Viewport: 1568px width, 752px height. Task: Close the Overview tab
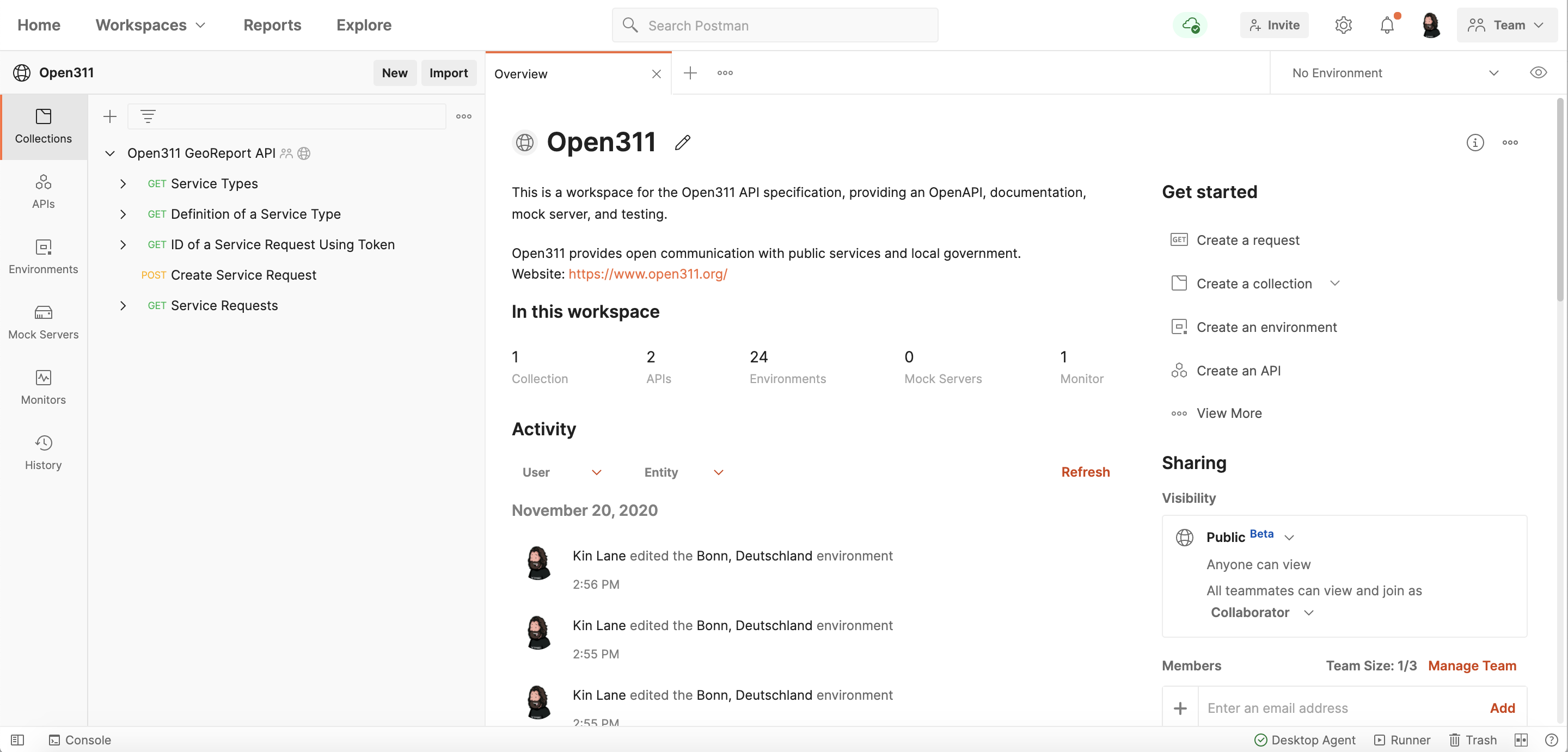click(656, 73)
